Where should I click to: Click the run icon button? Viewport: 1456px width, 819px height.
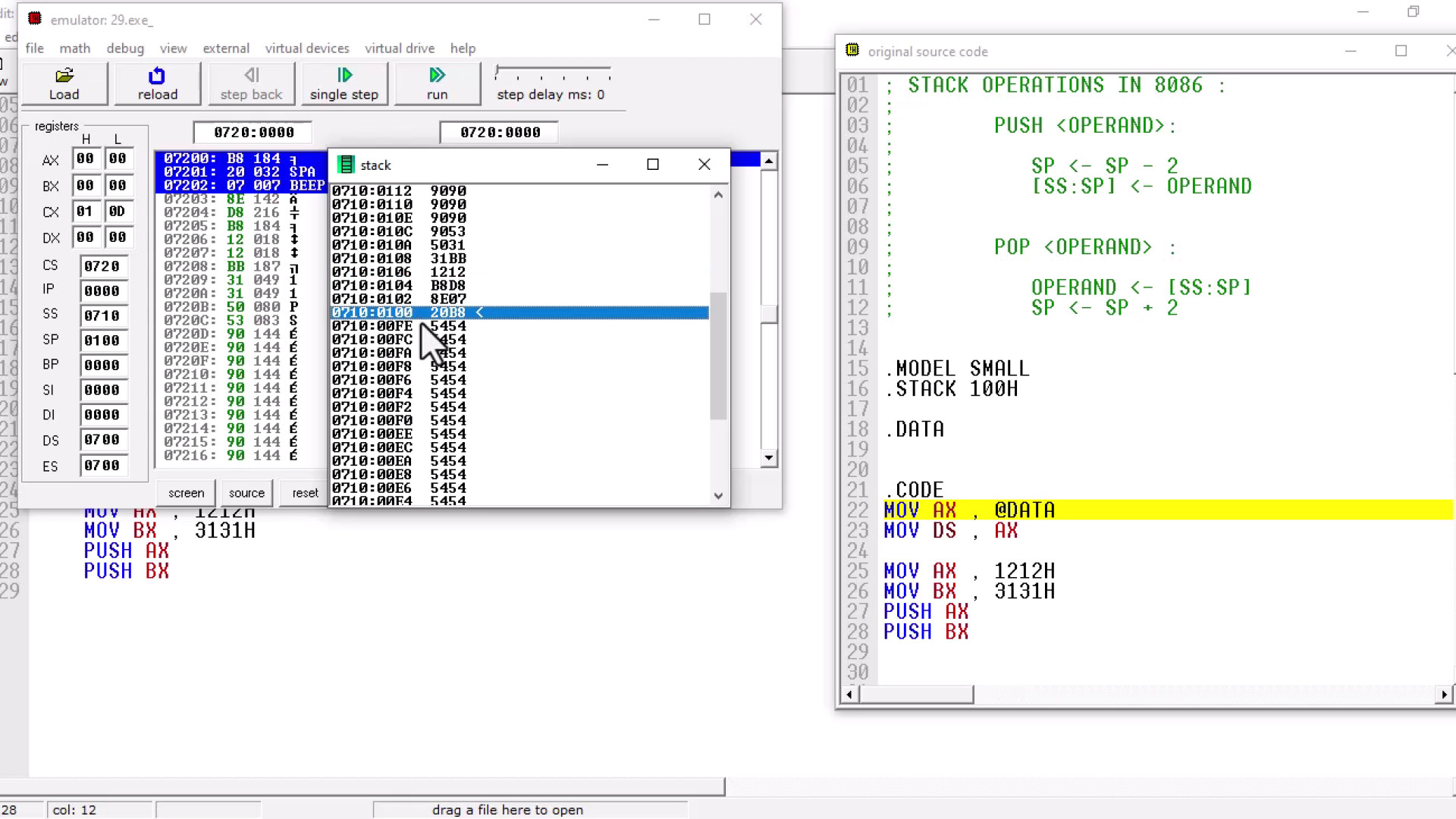[437, 75]
